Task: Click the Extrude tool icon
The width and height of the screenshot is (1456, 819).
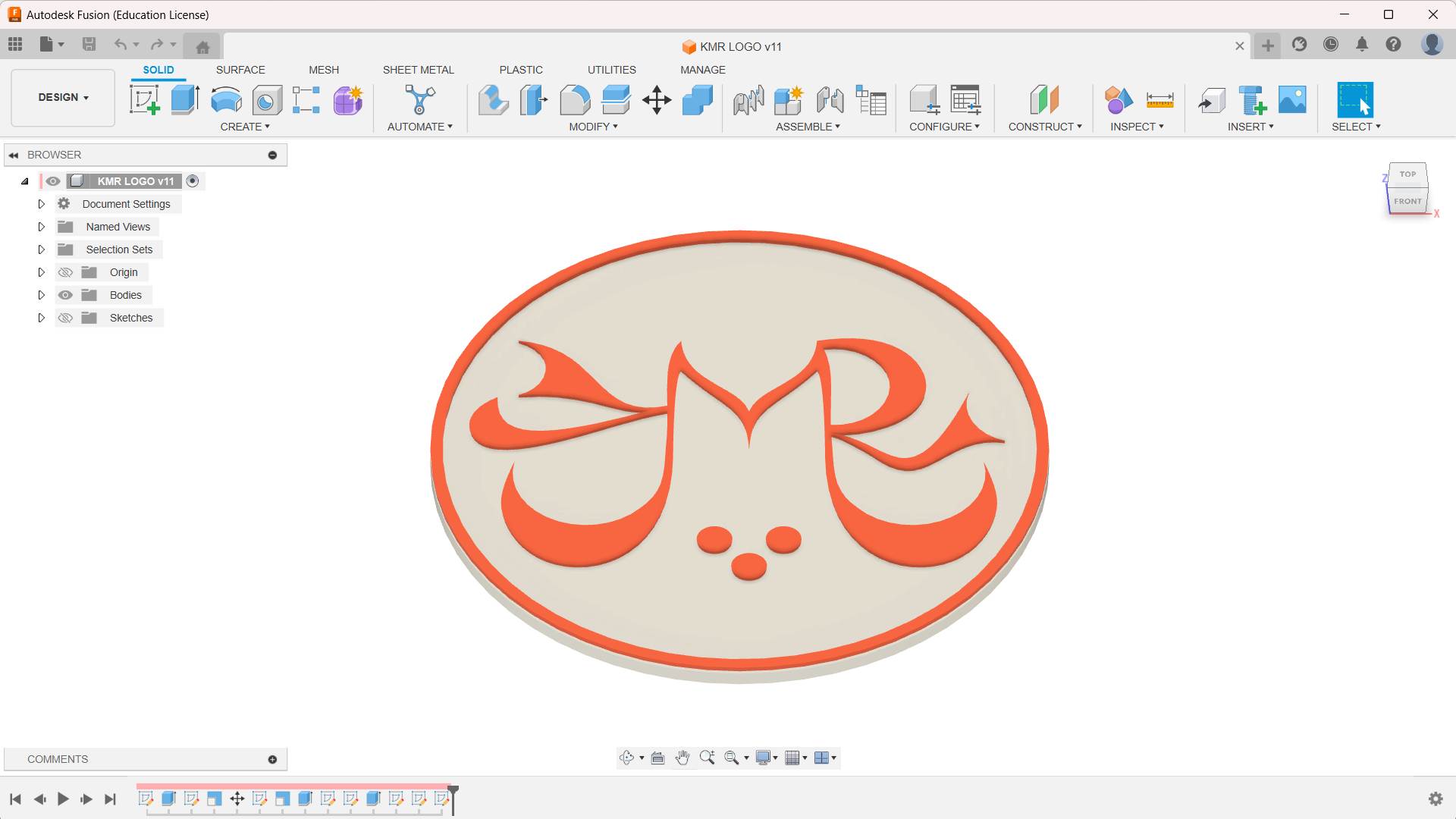Action: click(x=185, y=99)
